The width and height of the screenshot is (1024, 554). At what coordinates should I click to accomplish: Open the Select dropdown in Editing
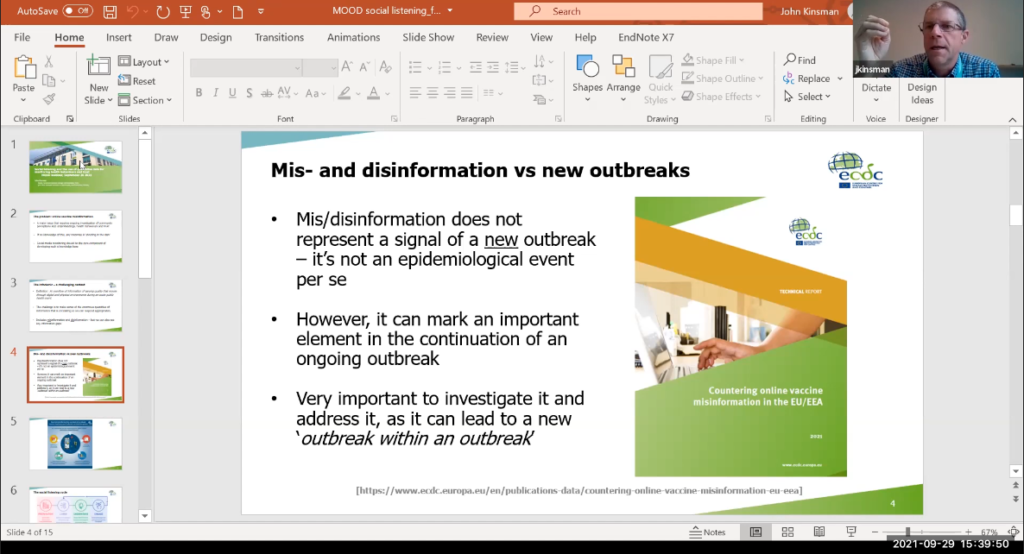coord(809,97)
